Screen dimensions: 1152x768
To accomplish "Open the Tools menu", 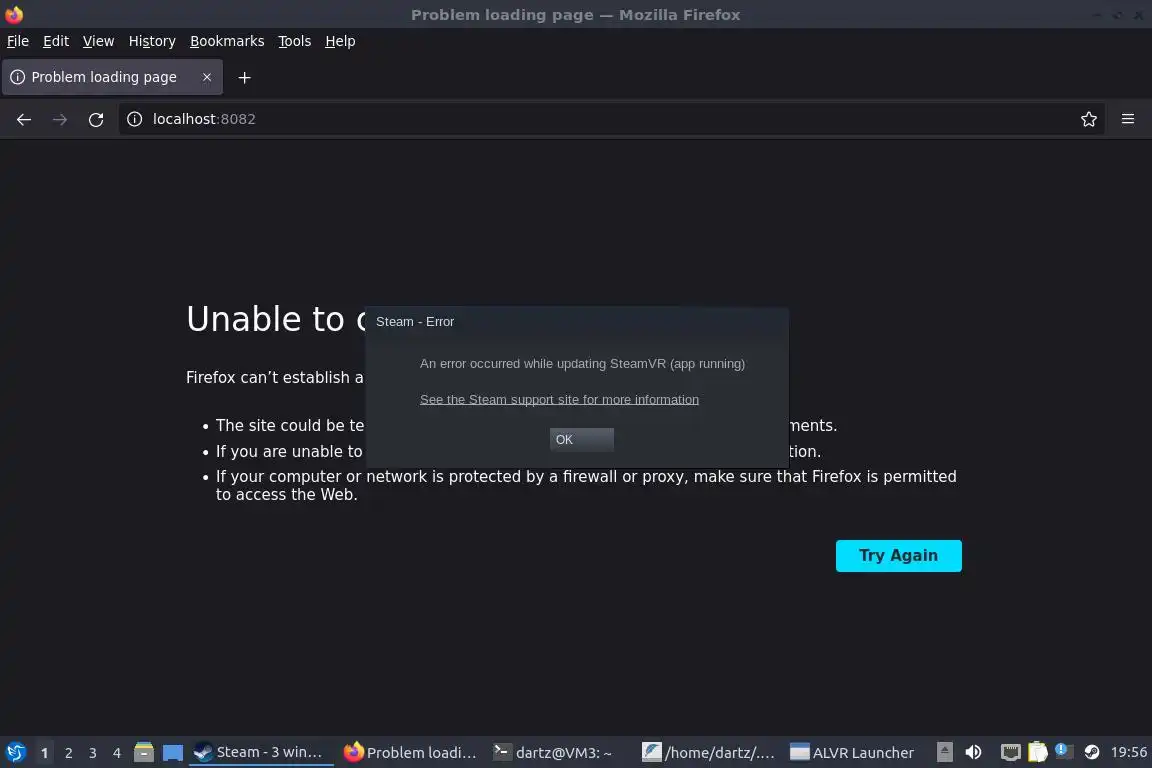I will (x=295, y=41).
